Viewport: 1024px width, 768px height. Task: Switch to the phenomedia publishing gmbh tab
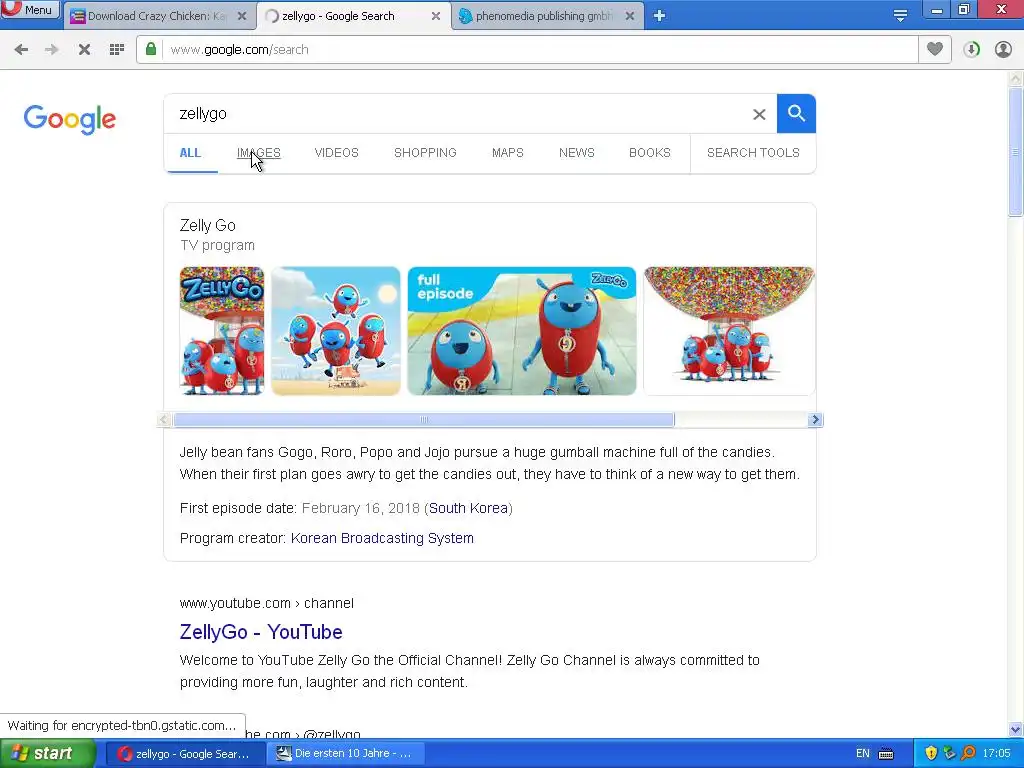pyautogui.click(x=543, y=16)
